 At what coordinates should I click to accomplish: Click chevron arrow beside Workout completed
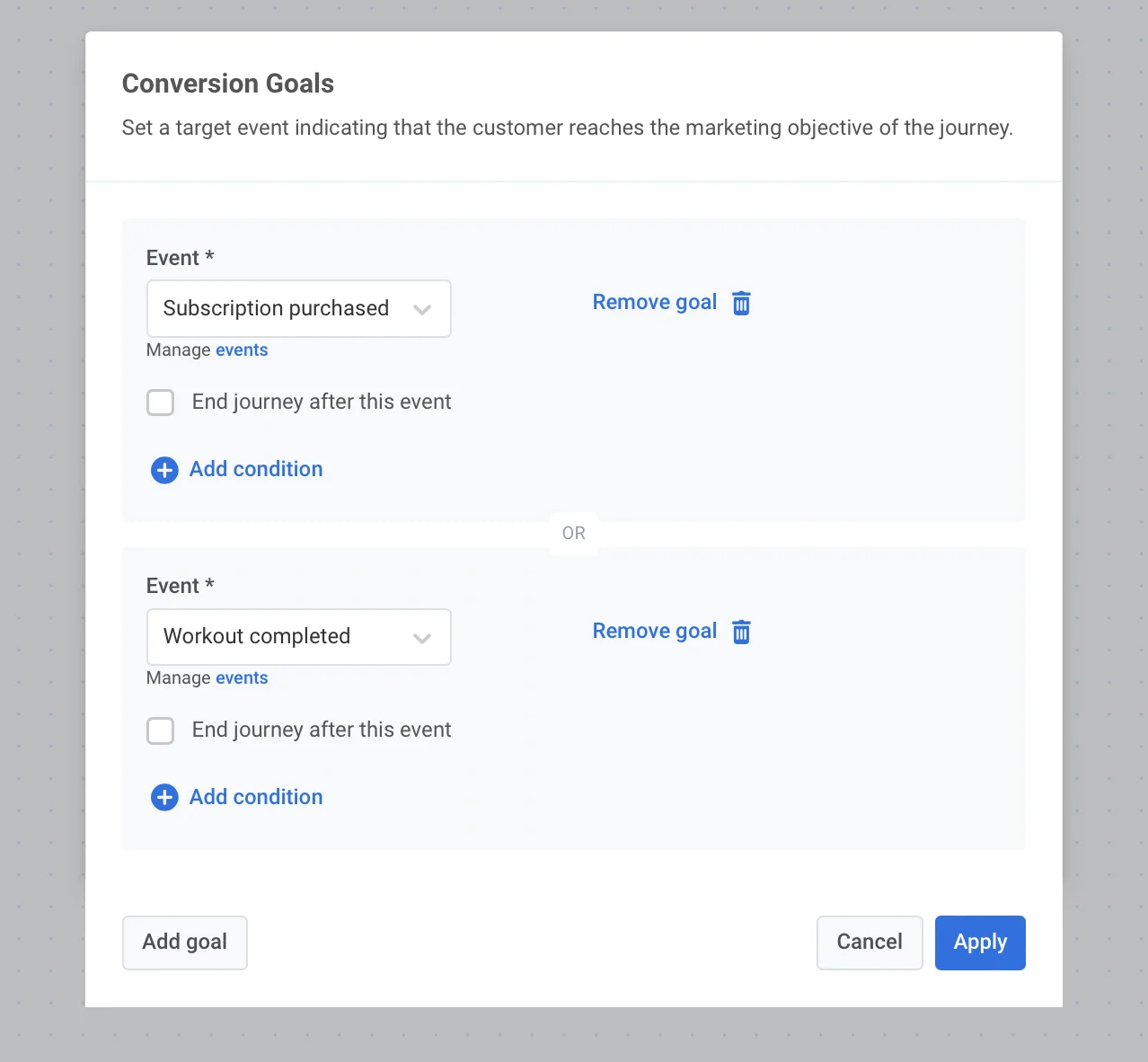tap(422, 638)
